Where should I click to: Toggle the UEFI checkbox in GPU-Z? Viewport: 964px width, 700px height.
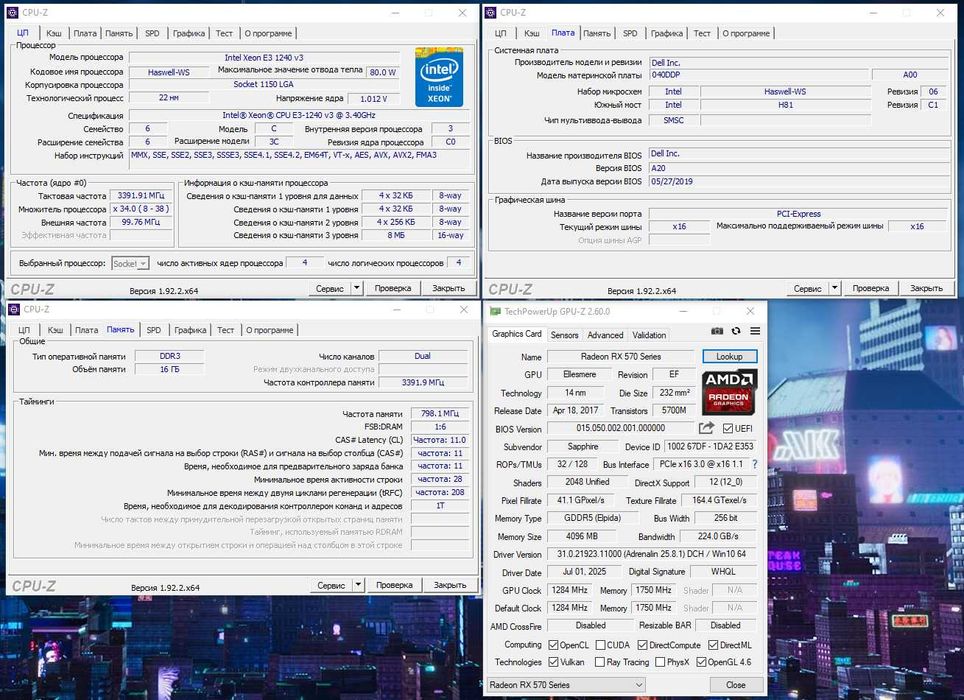click(x=728, y=428)
